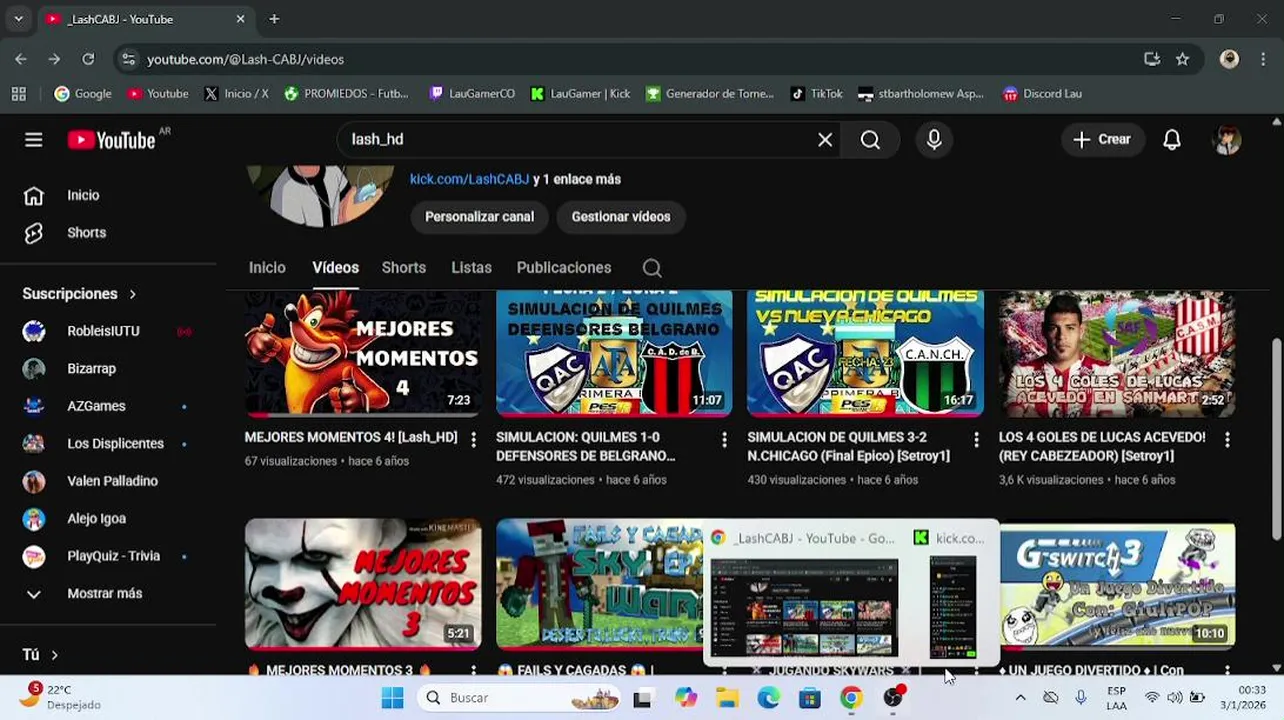Open the YouTube guide hamburger menu
Viewport: 1284px width, 720px height.
[x=34, y=140]
